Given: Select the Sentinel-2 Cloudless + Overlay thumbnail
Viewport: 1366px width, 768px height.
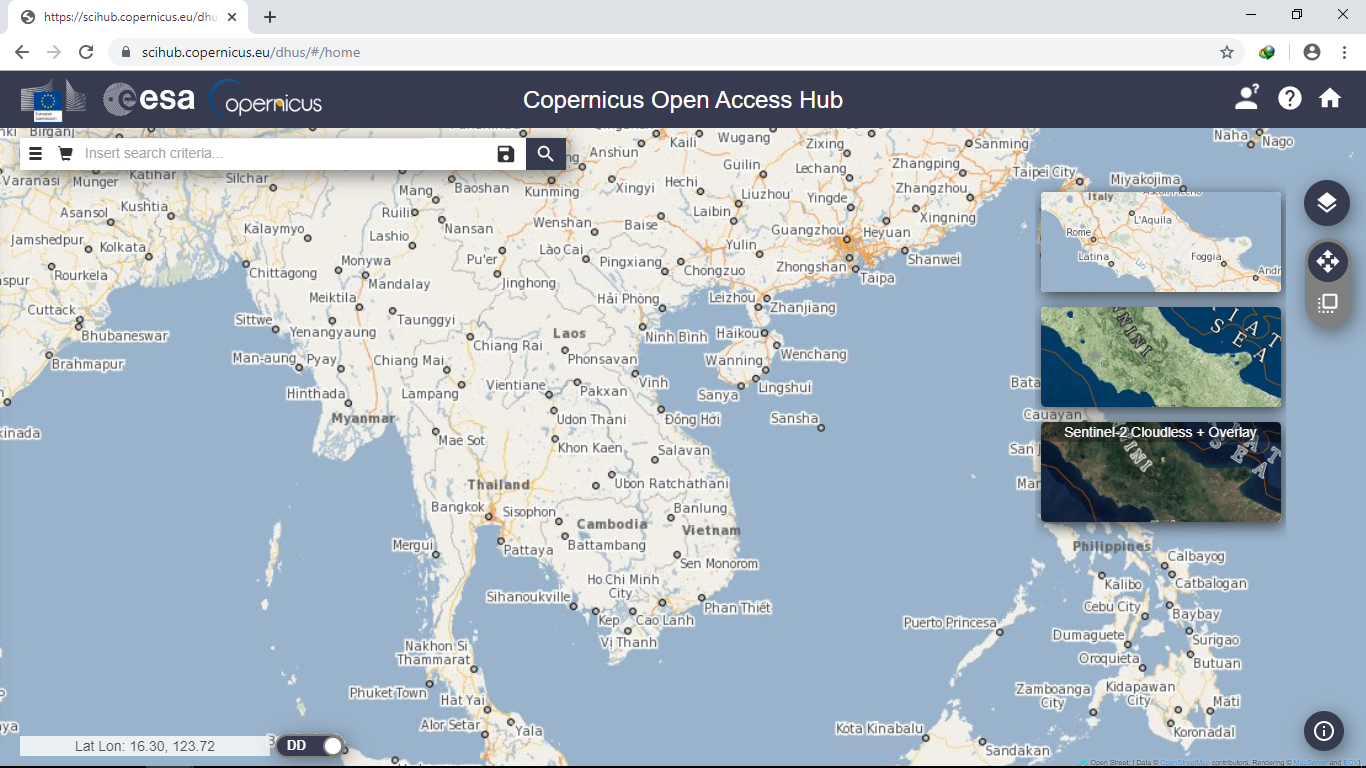Looking at the screenshot, I should [x=1161, y=472].
